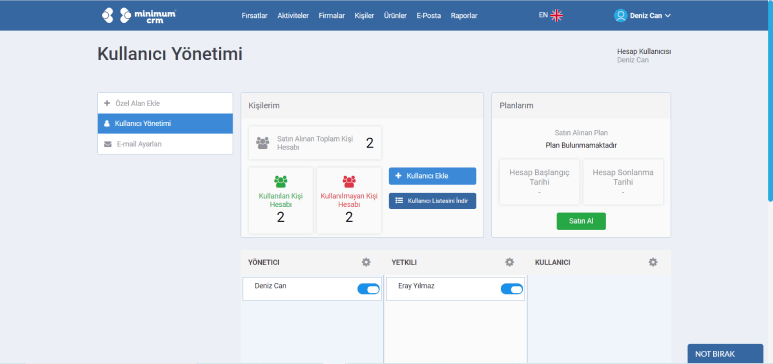Click the gray people icon for total accounts
The image size is (773, 364).
click(263, 143)
